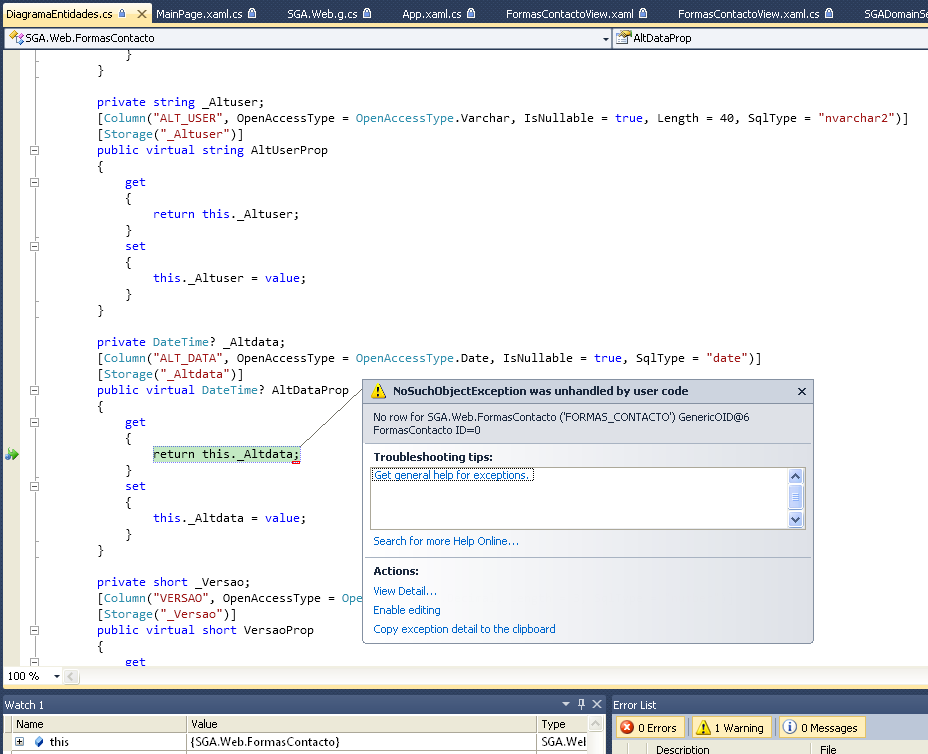Viewport: 928px width, 754px height.
Task: Toggle the 1 Warning filter
Action: click(730, 728)
